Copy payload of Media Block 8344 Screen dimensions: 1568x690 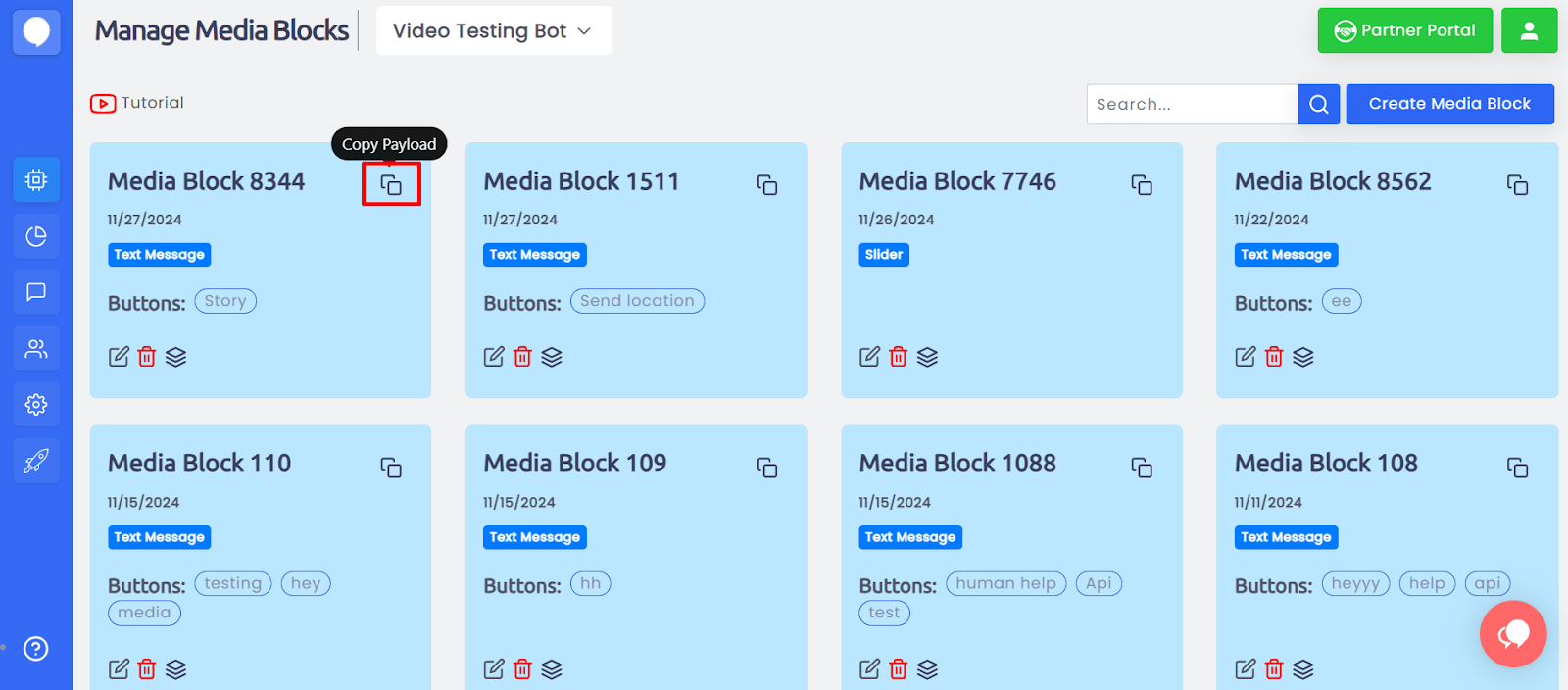tap(391, 185)
